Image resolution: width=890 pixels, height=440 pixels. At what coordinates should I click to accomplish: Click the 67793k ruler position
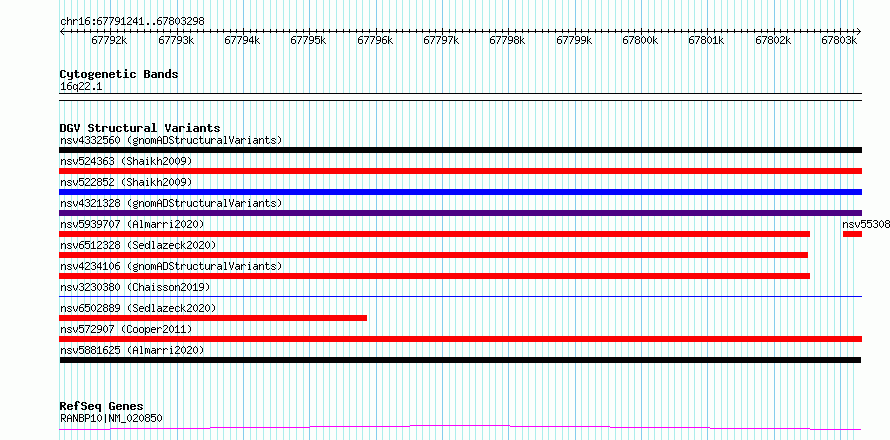pos(176,41)
